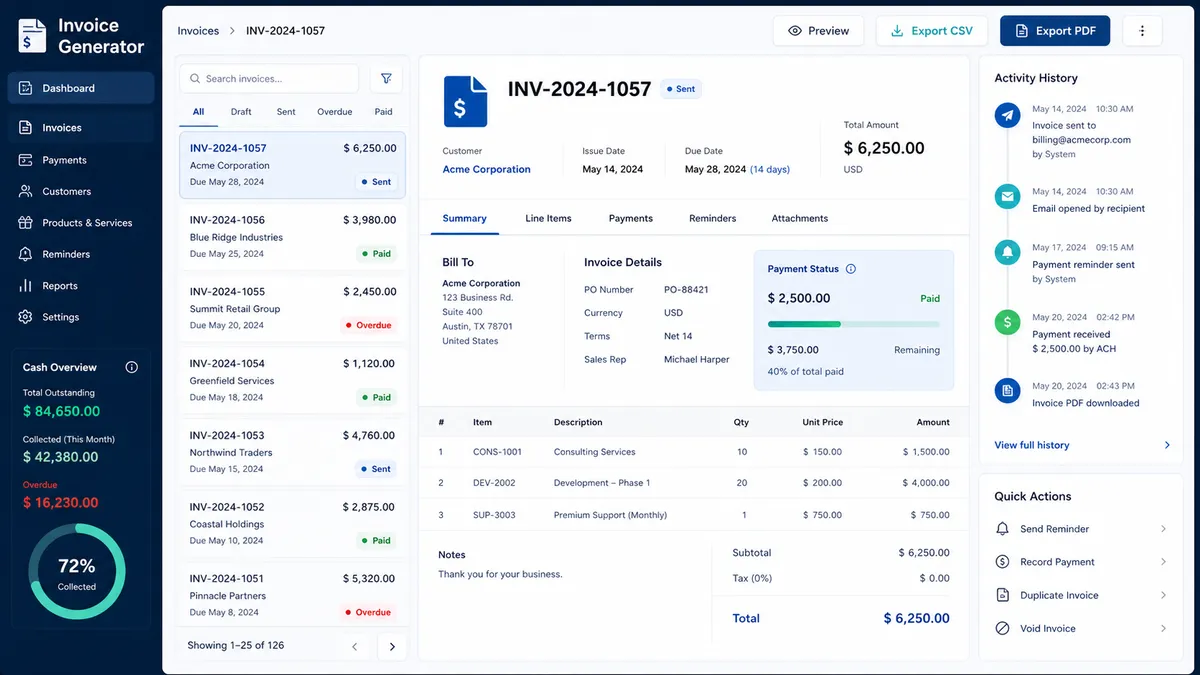The image size is (1200, 675).
Task: Expand the Duplicate Invoice chevron arrow
Action: pos(1164,595)
